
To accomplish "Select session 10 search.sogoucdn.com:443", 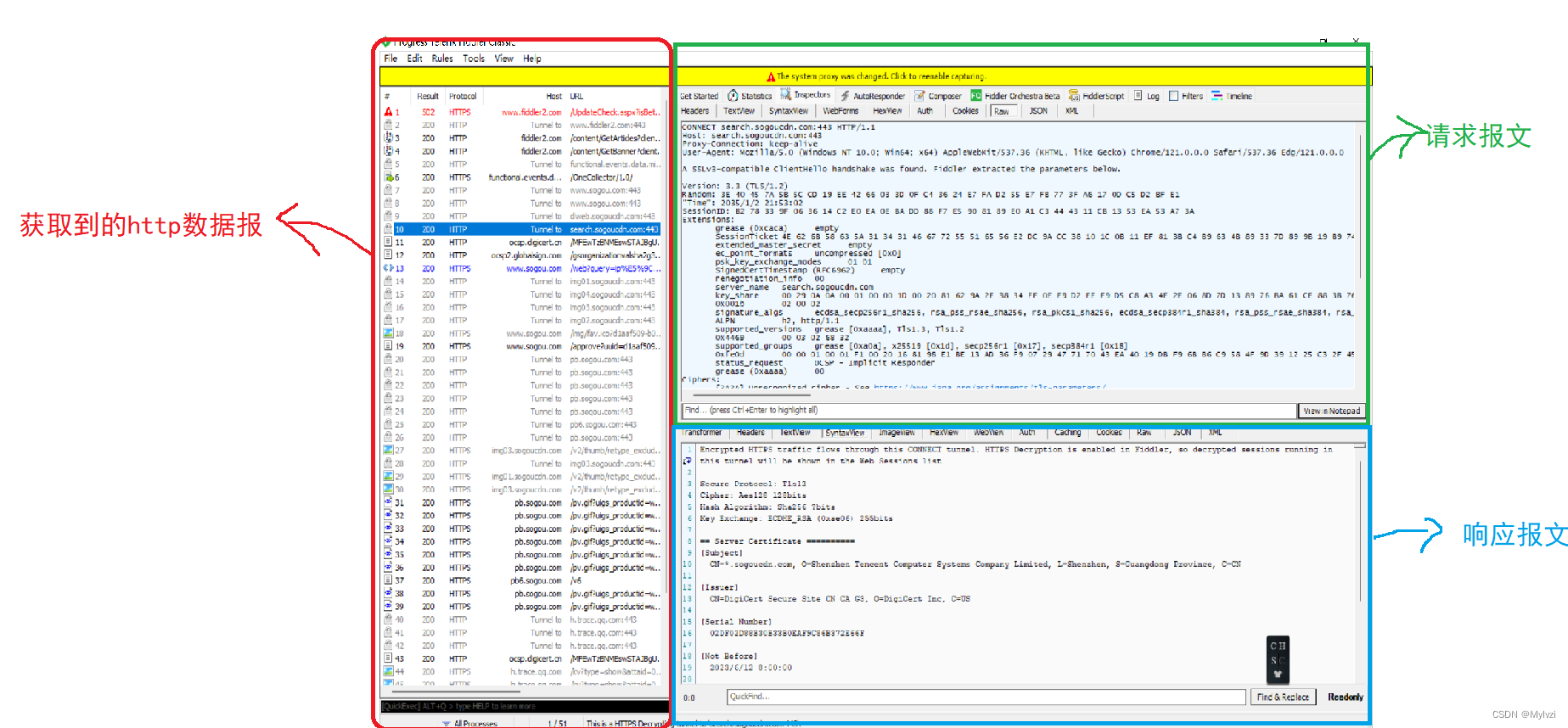I will click(521, 229).
